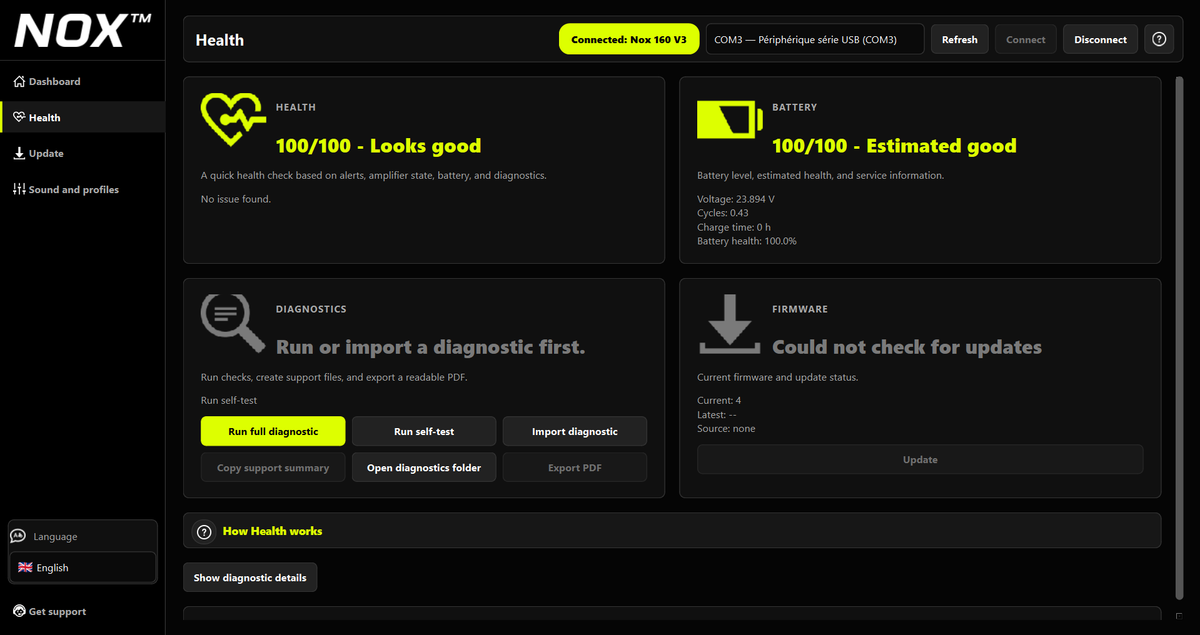Click the Connected: Nox 160 V3 badge
The image size is (1200, 635).
point(629,39)
